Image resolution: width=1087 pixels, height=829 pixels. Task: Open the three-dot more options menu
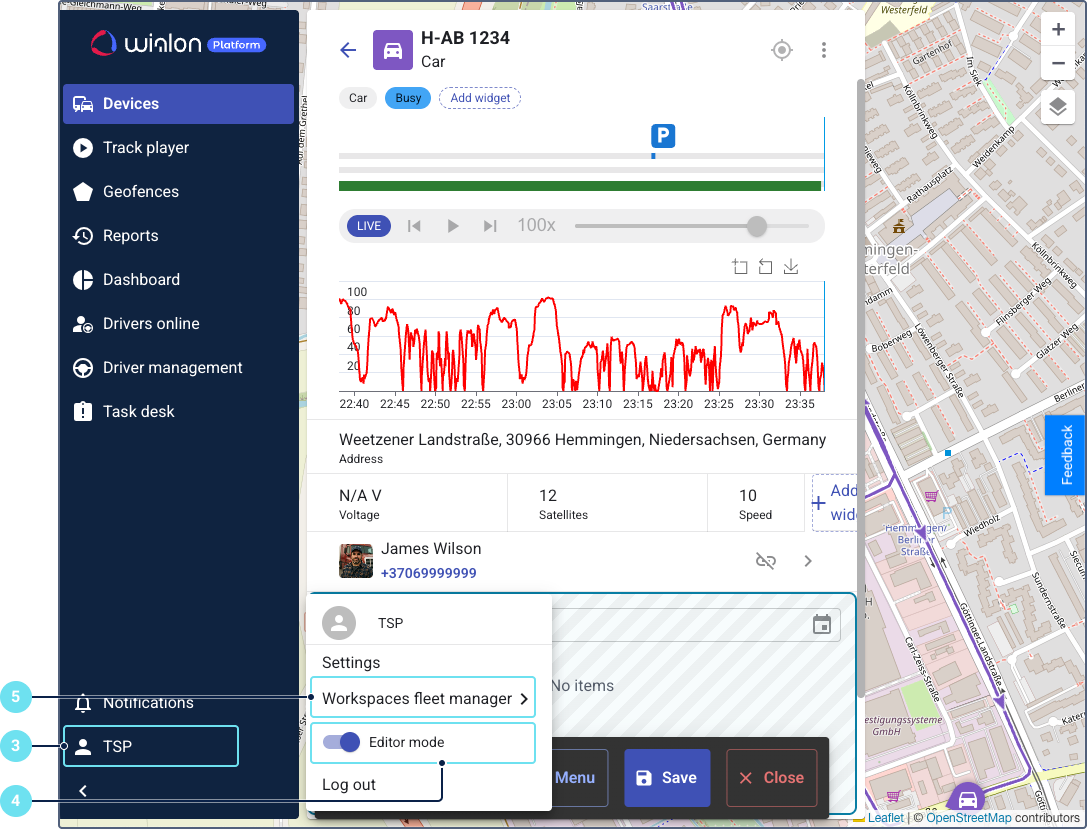click(x=824, y=50)
